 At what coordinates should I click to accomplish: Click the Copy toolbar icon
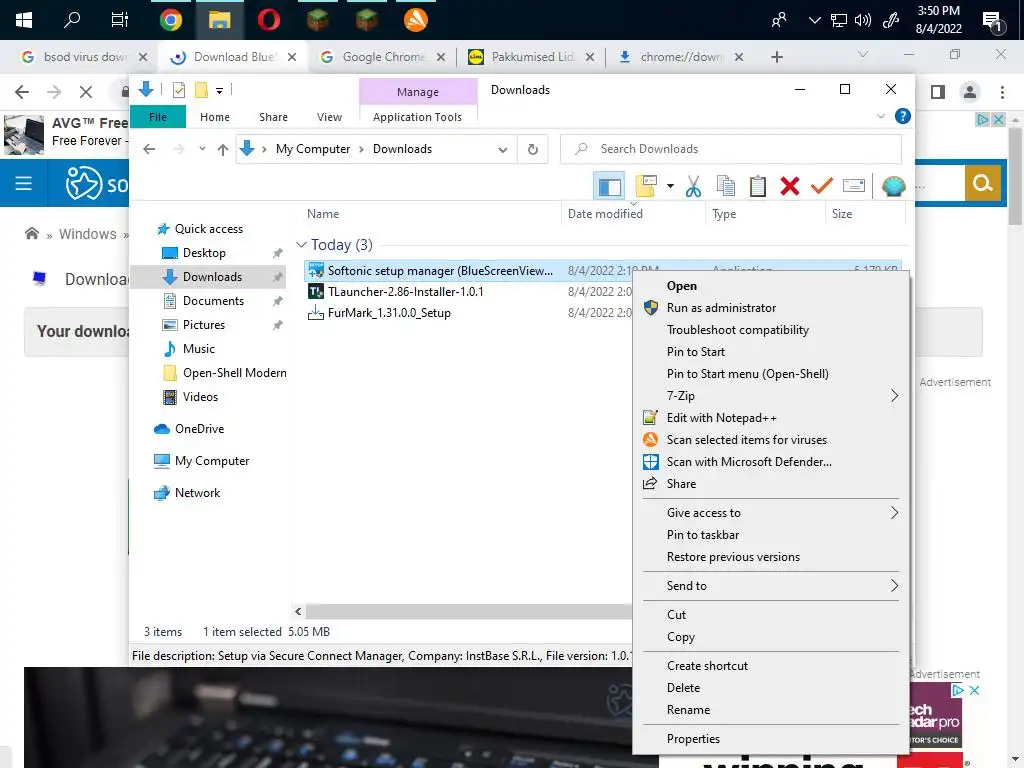click(x=726, y=186)
